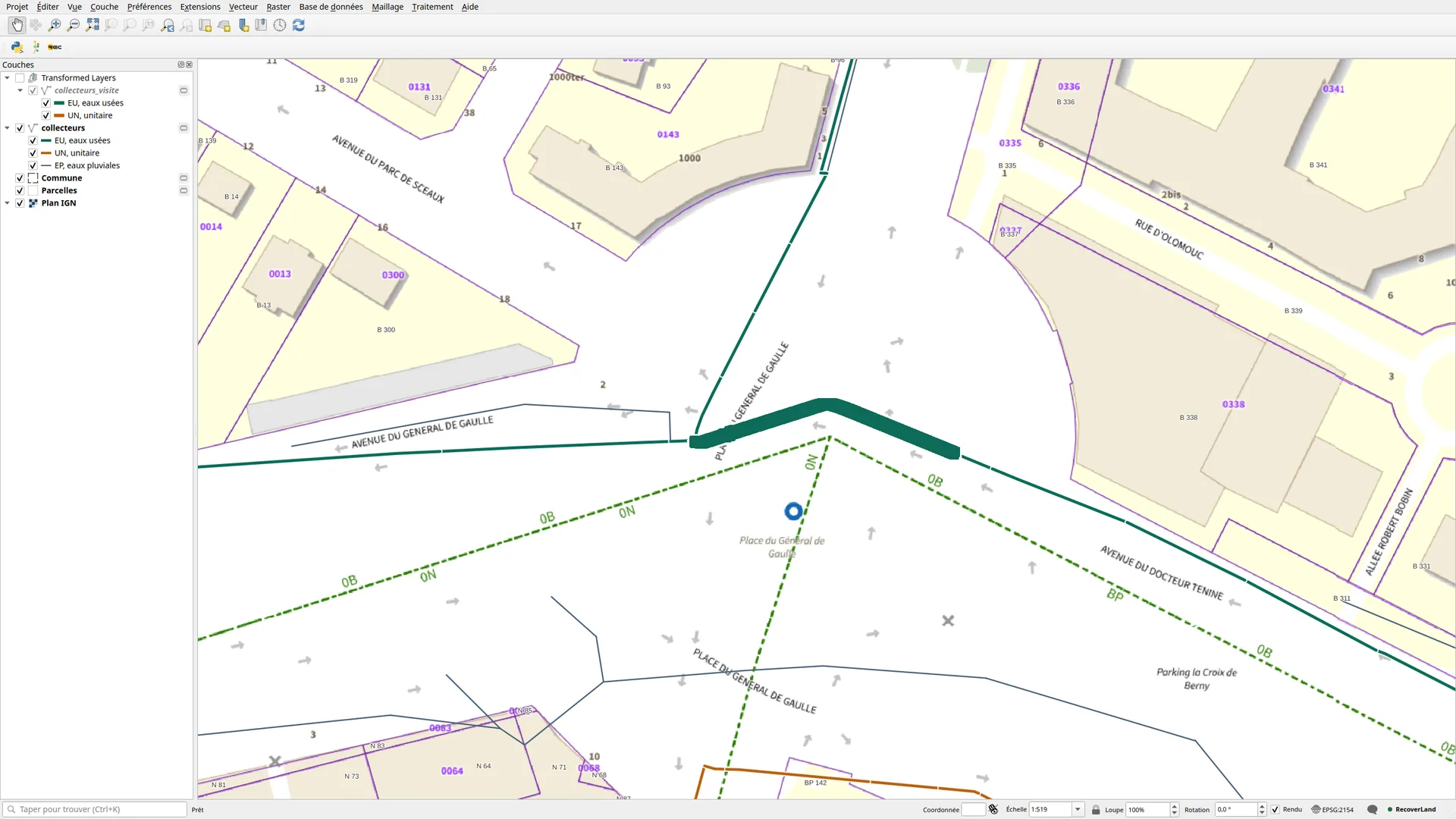The width and height of the screenshot is (1456, 819).
Task: Open the Vecteur menu
Action: click(x=243, y=7)
